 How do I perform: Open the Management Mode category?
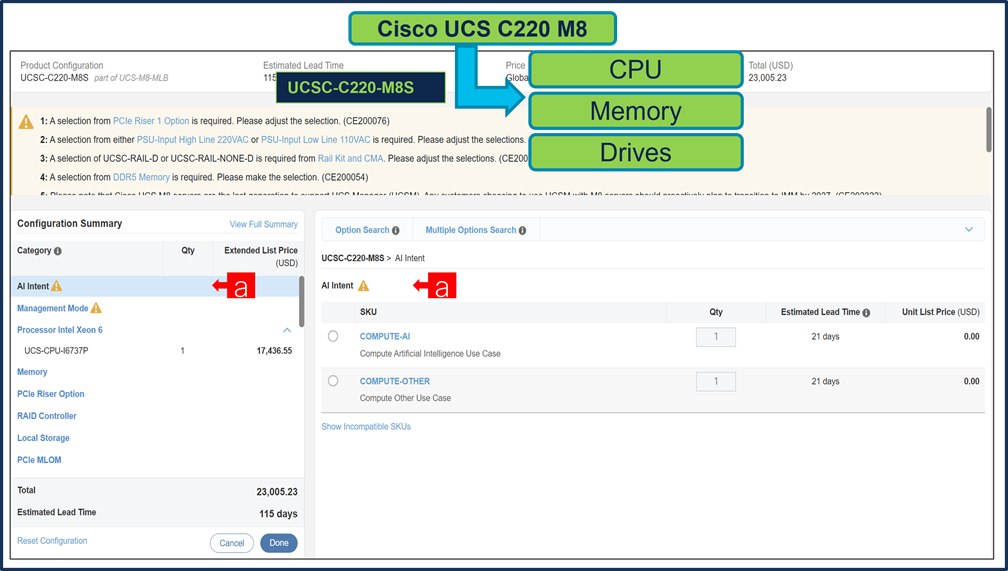click(52, 308)
